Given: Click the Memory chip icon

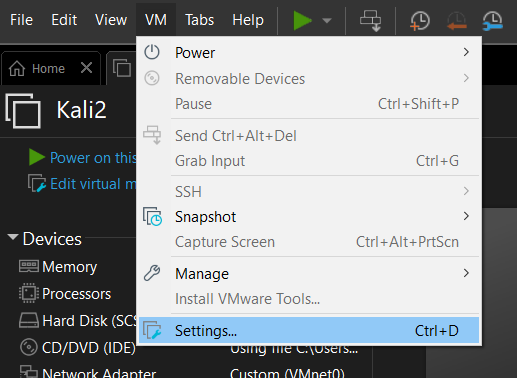Looking at the screenshot, I should click(29, 266).
